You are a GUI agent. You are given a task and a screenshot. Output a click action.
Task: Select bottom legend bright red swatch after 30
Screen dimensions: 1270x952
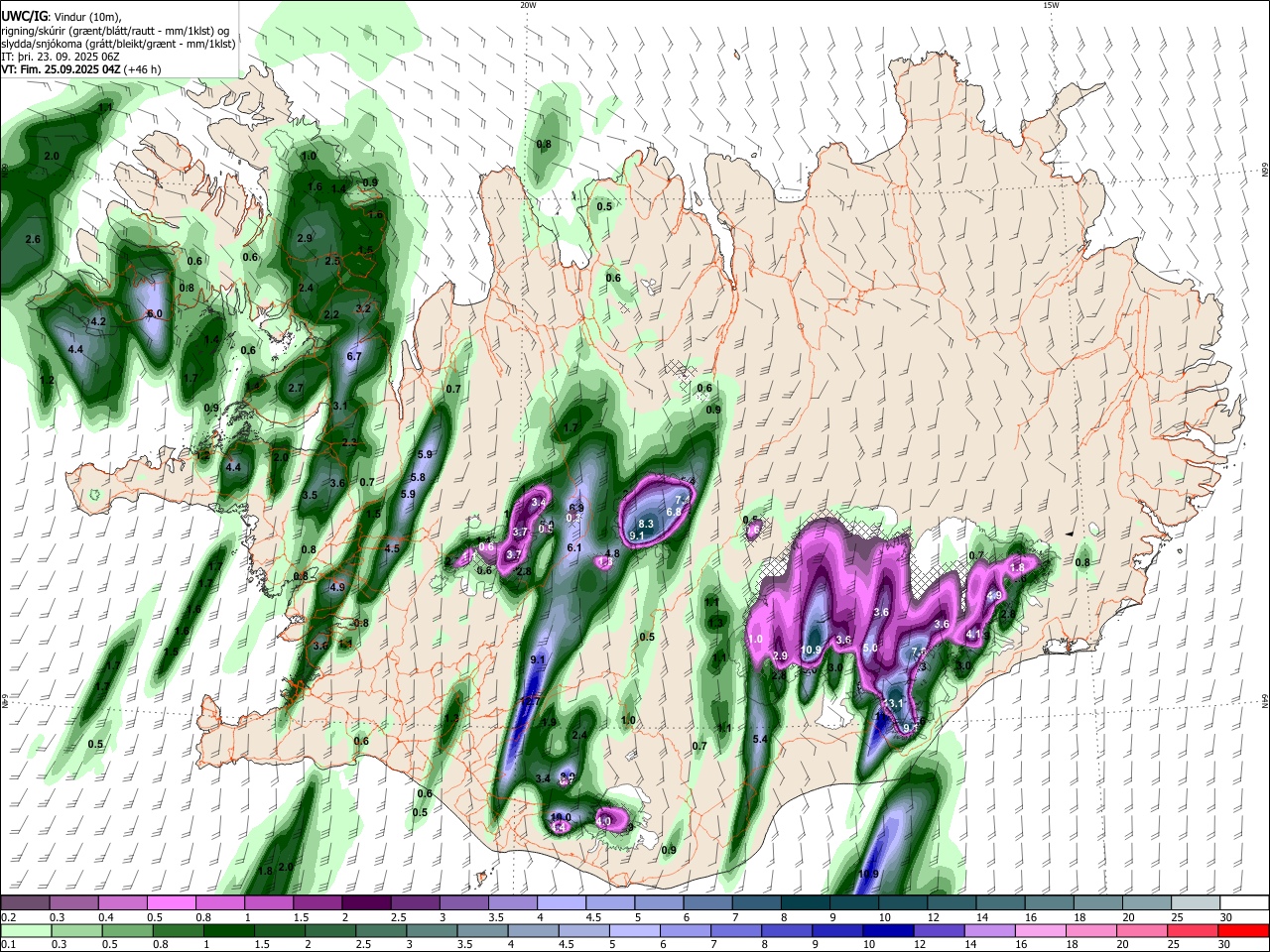point(1245,930)
